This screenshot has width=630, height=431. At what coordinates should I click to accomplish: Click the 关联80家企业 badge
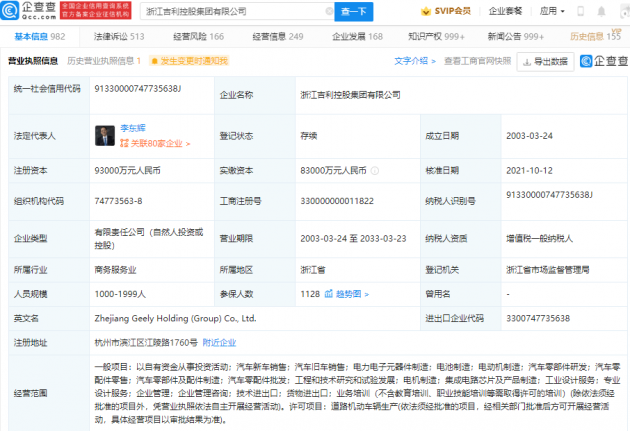pos(144,141)
